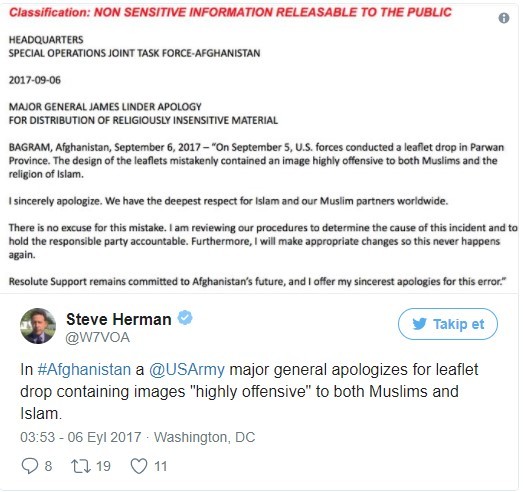Viewport: 523px width, 492px height.
Task: Click the Steve Herman display name
Action: 119,319
